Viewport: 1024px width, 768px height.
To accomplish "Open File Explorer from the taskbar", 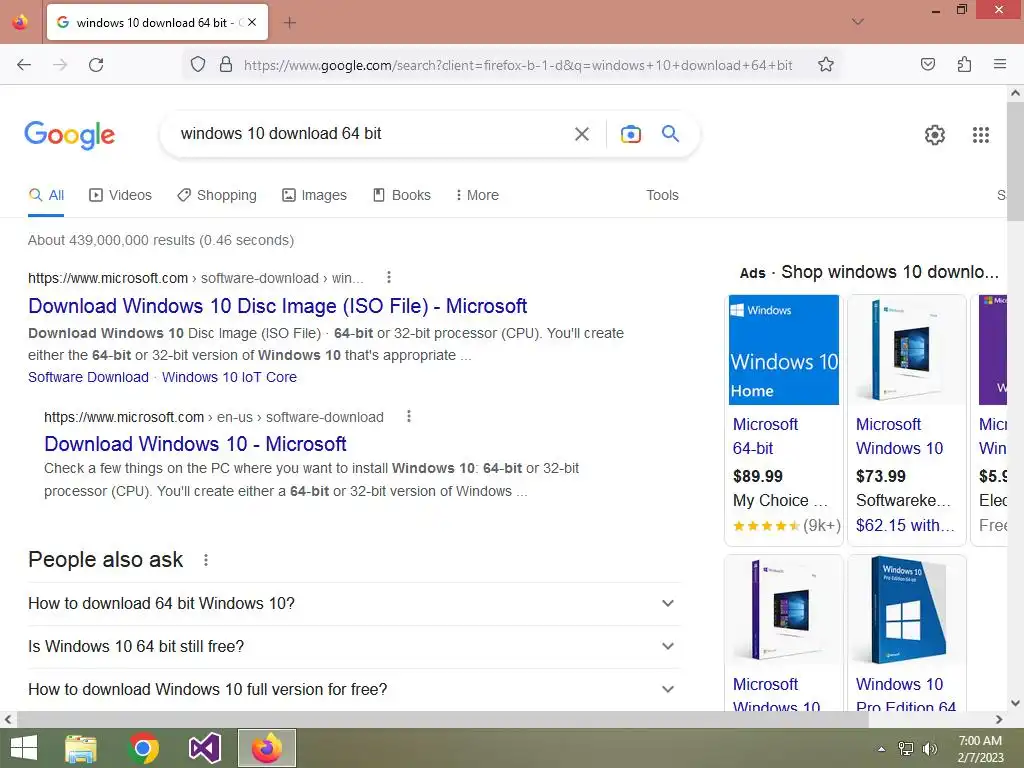I will tap(81, 748).
